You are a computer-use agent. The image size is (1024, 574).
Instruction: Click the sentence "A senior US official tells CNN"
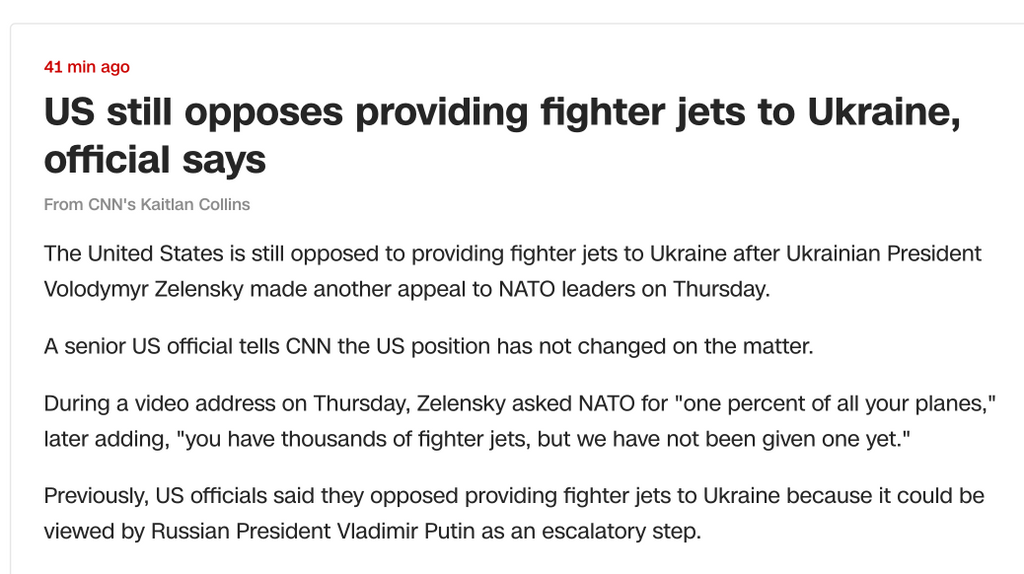[428, 346]
